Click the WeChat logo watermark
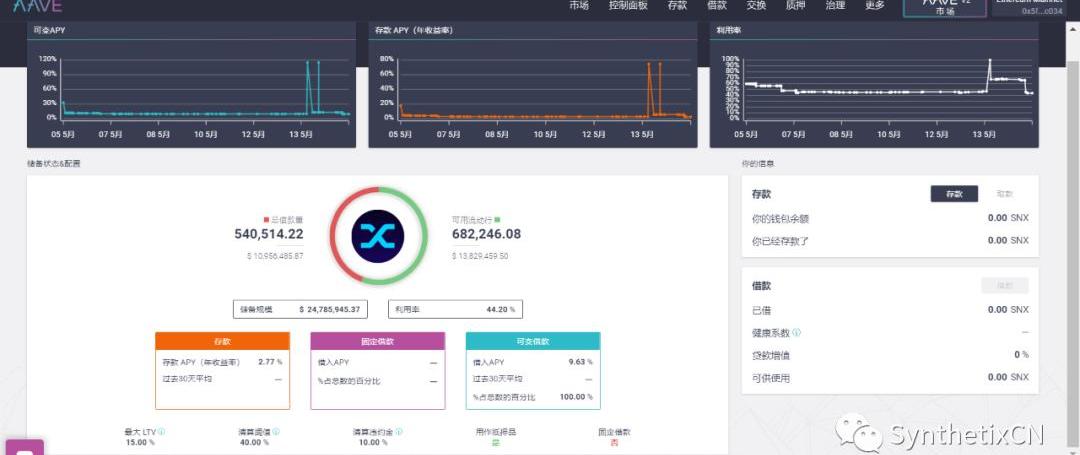1080x455 pixels. click(x=859, y=432)
